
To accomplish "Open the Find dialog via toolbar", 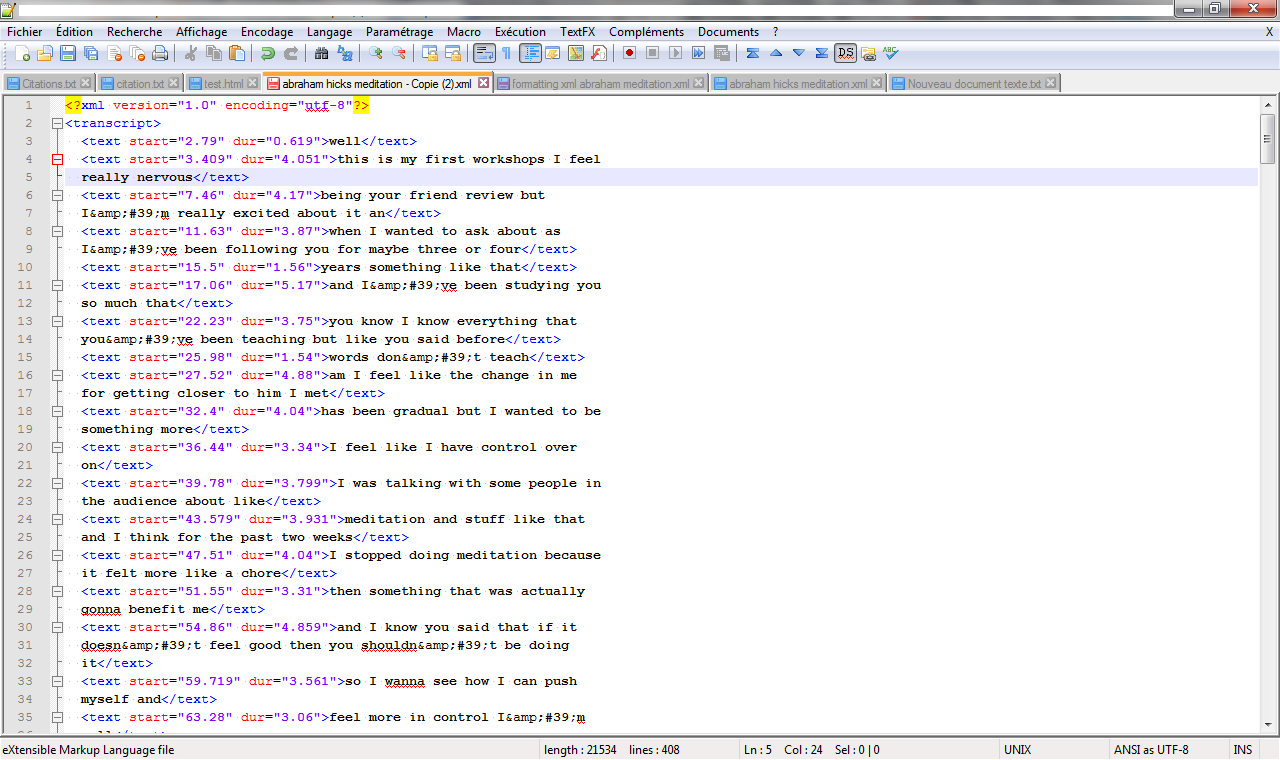I will [x=322, y=52].
